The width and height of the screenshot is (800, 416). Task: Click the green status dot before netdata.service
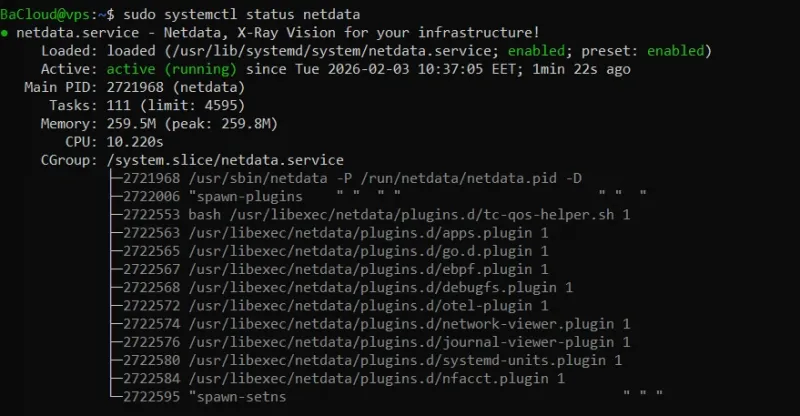pyautogui.click(x=6, y=33)
